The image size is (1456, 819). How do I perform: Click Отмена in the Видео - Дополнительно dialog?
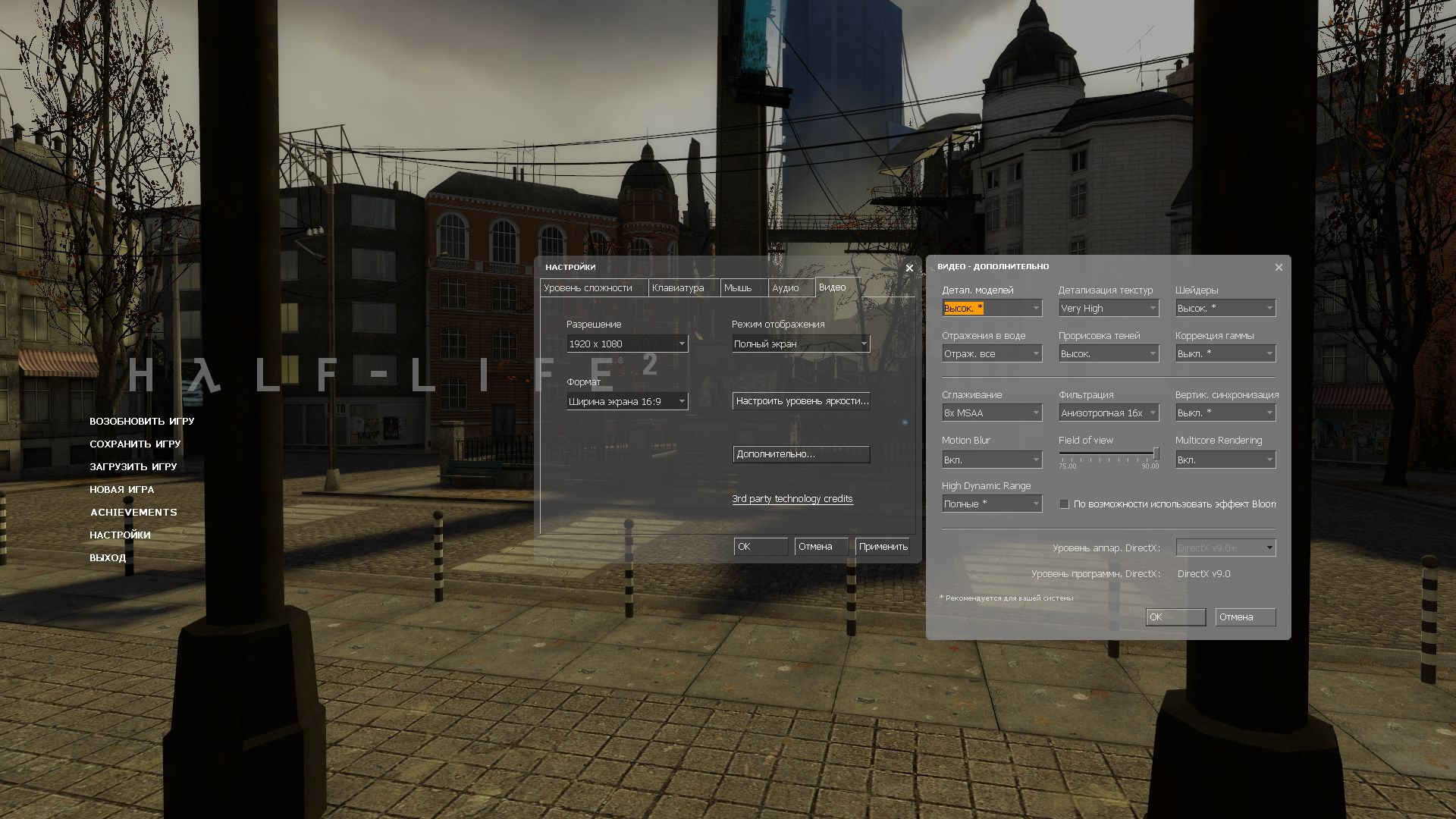[x=1245, y=617]
